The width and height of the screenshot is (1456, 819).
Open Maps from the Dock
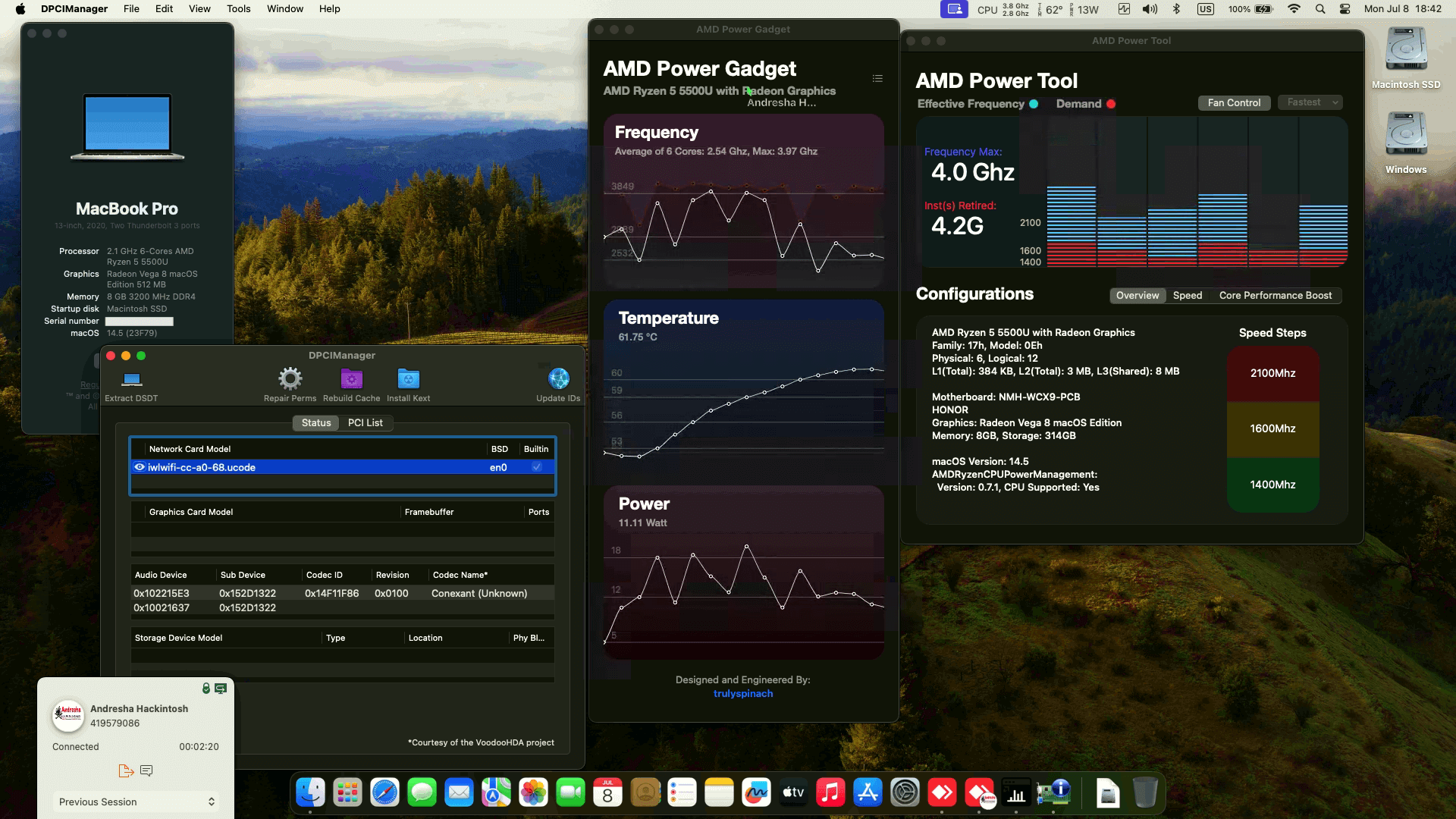point(496,793)
